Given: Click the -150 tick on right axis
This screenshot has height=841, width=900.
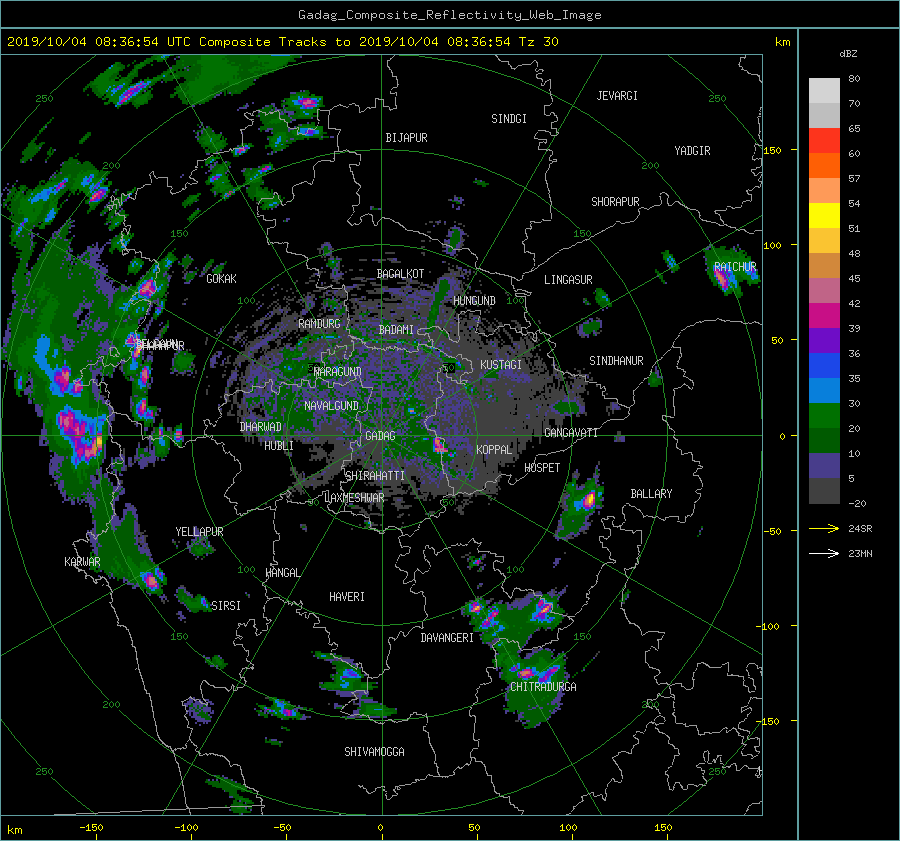Looking at the screenshot, I should click(x=770, y=721).
